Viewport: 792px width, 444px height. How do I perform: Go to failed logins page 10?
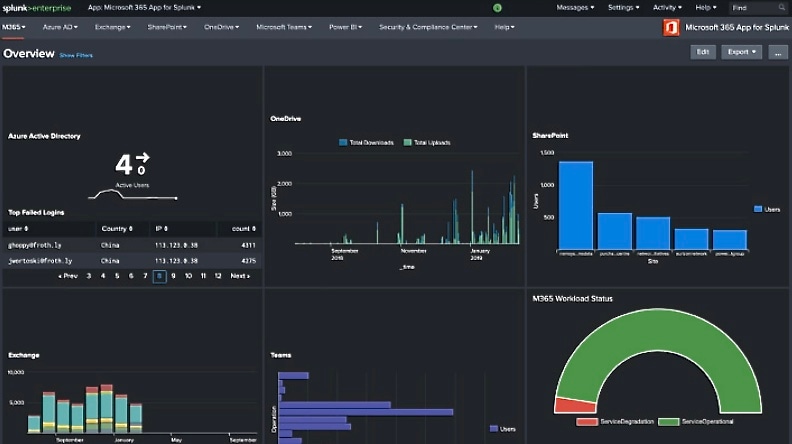[188, 276]
